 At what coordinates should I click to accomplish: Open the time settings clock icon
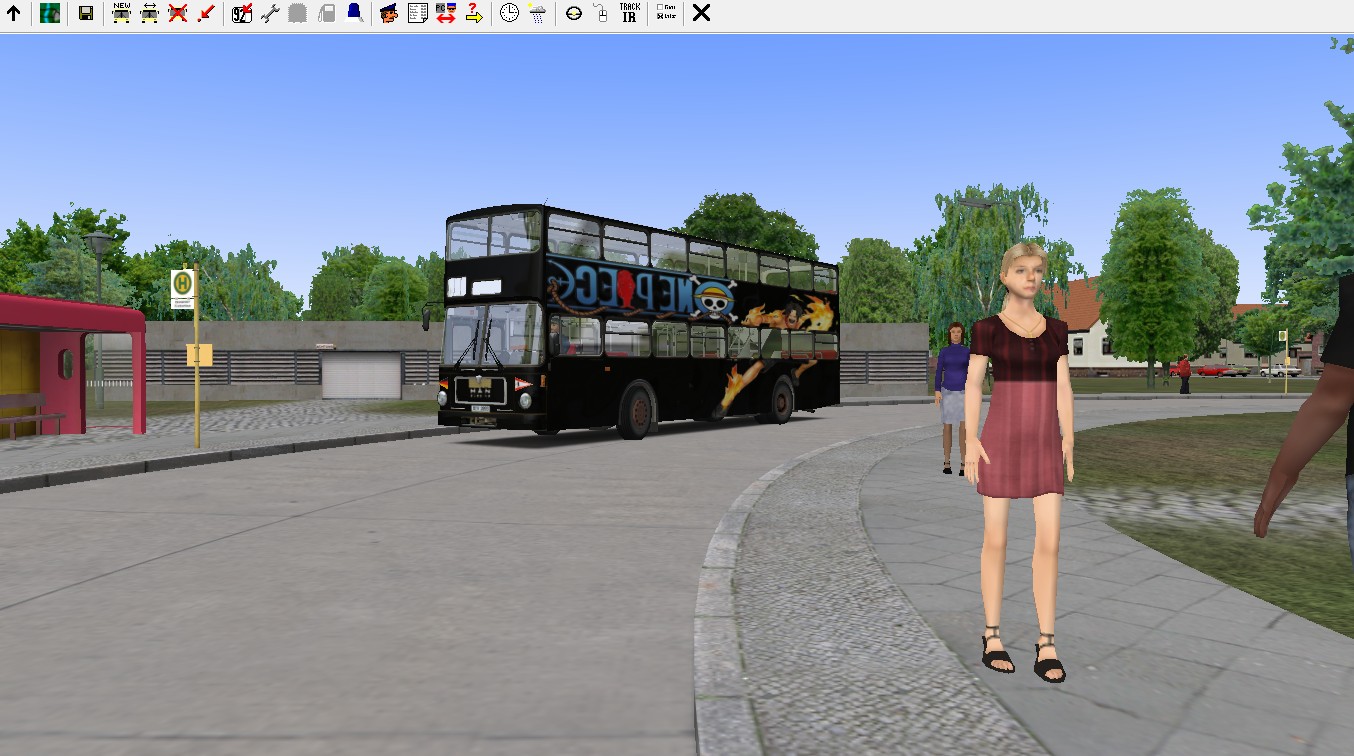(510, 13)
